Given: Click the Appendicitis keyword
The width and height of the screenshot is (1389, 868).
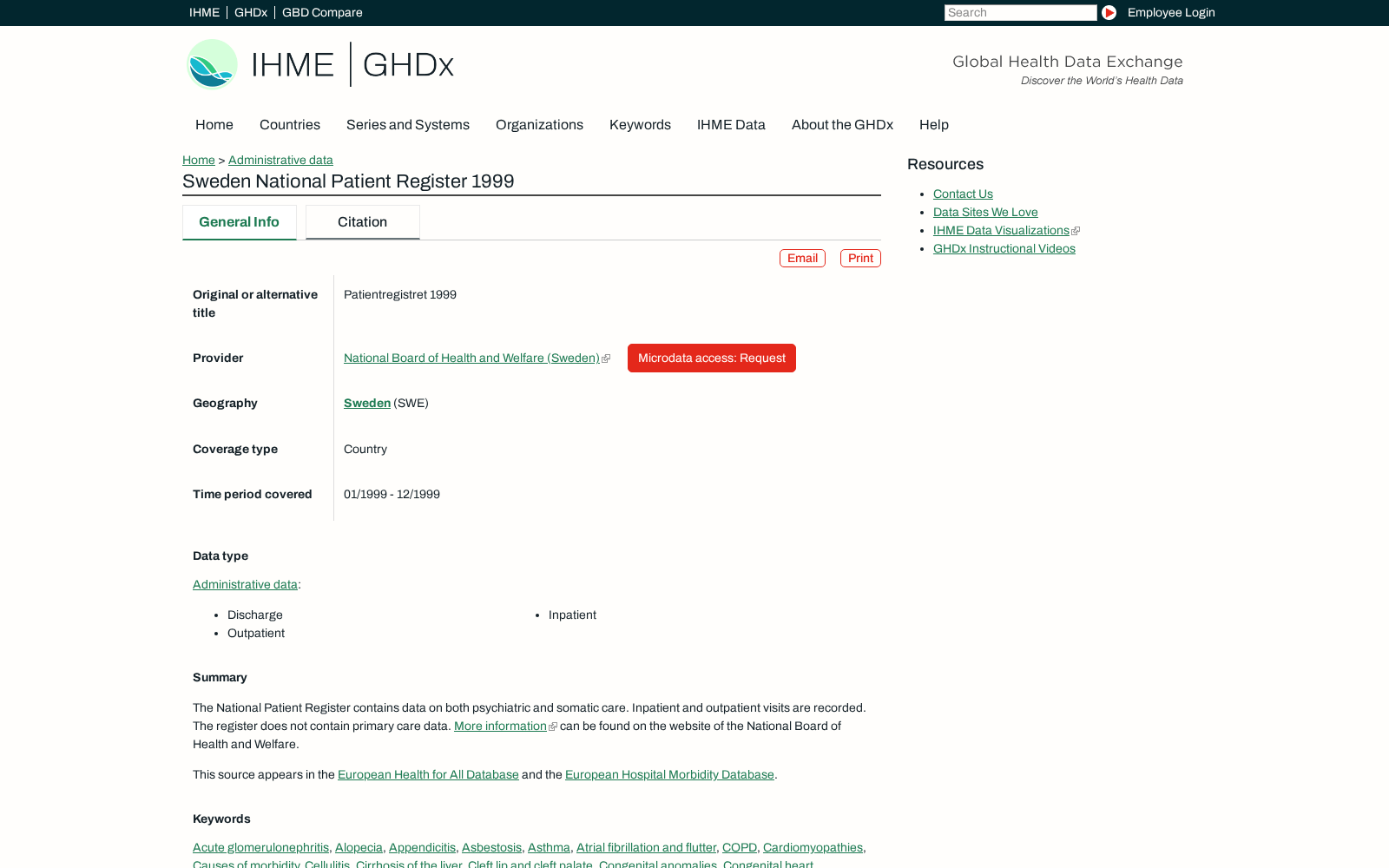Looking at the screenshot, I should [422, 847].
